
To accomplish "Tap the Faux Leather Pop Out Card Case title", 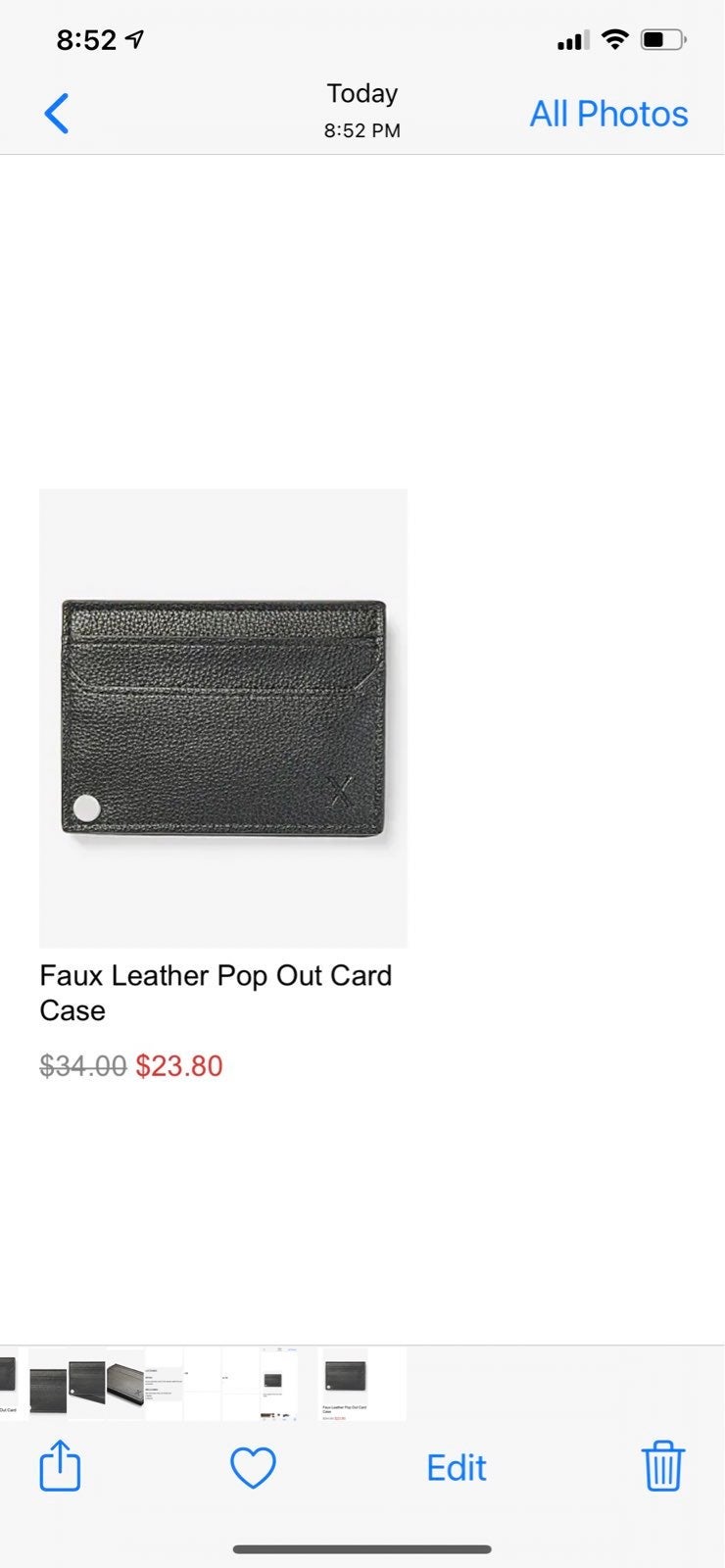I will [x=216, y=993].
